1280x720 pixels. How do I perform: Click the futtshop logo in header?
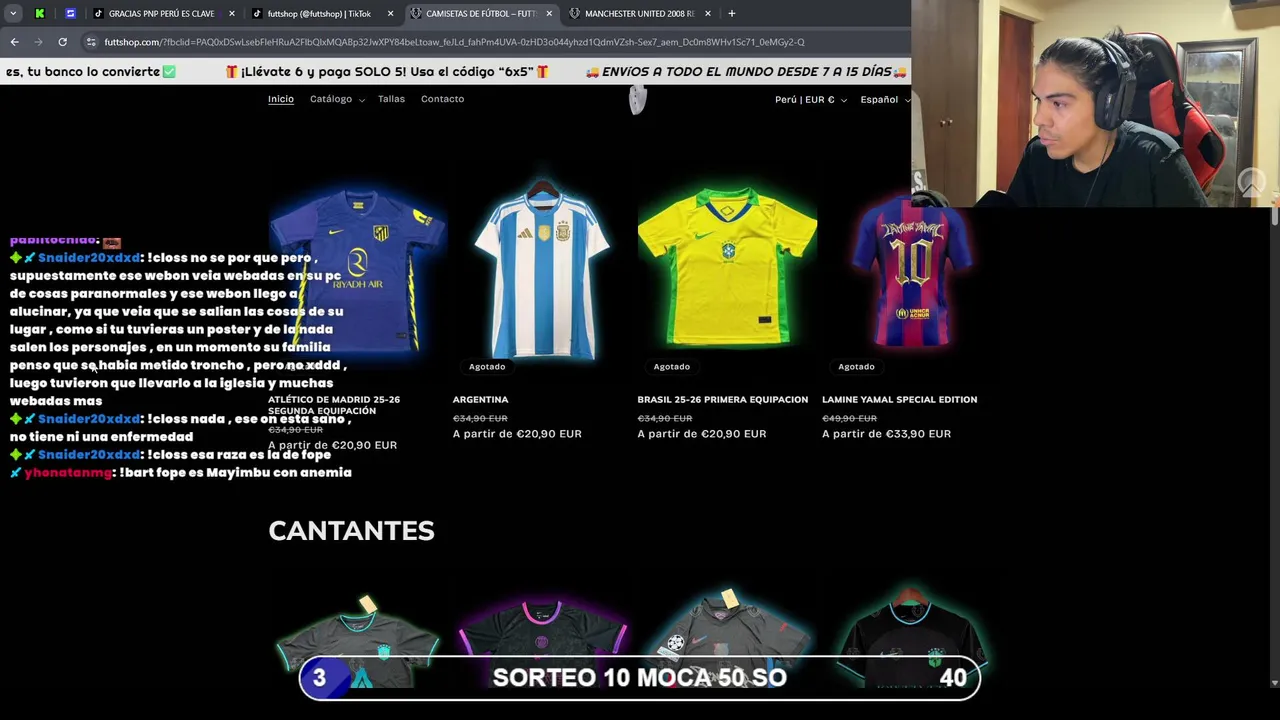tap(638, 99)
